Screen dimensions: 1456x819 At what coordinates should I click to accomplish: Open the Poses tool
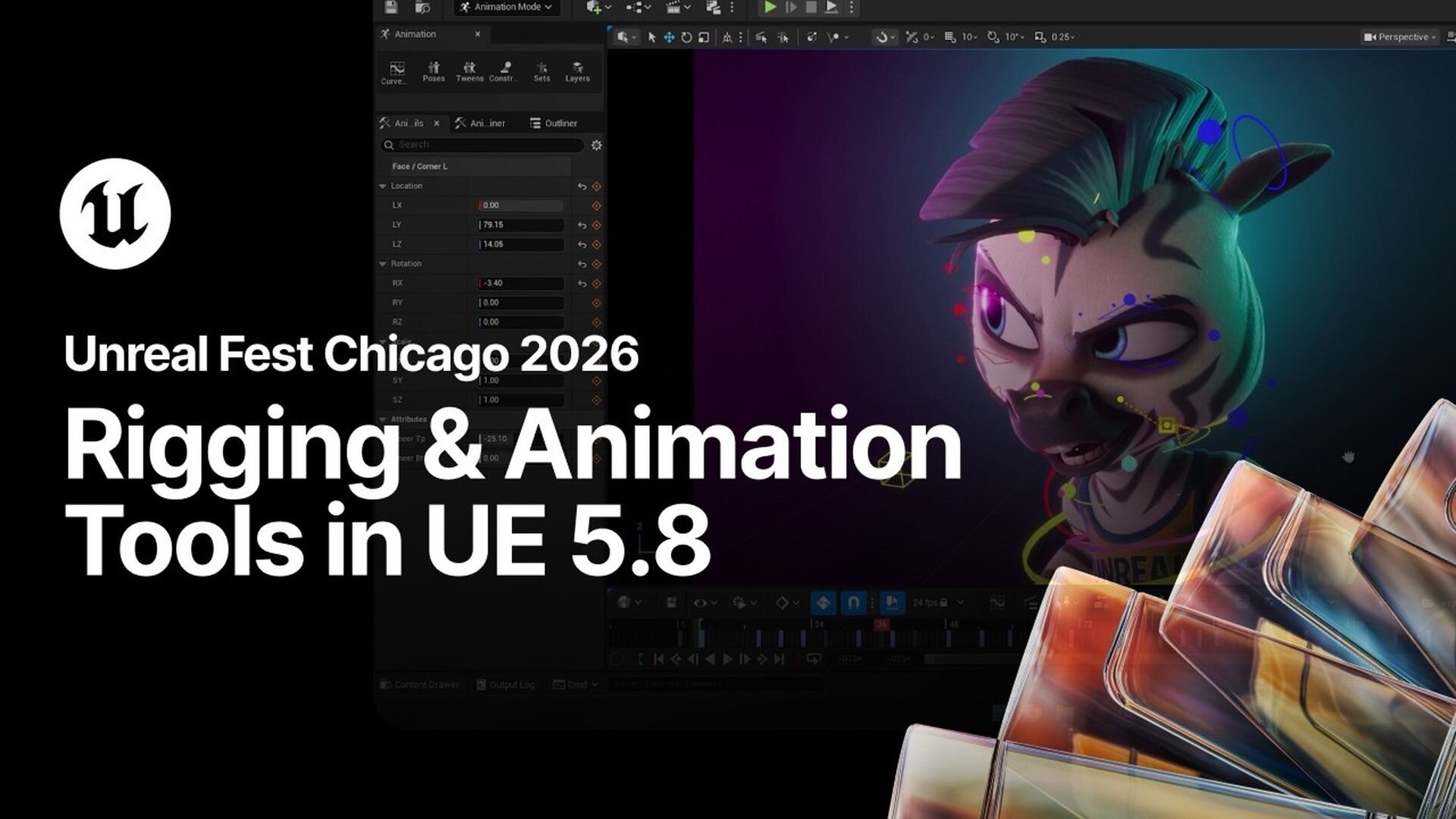pyautogui.click(x=434, y=72)
